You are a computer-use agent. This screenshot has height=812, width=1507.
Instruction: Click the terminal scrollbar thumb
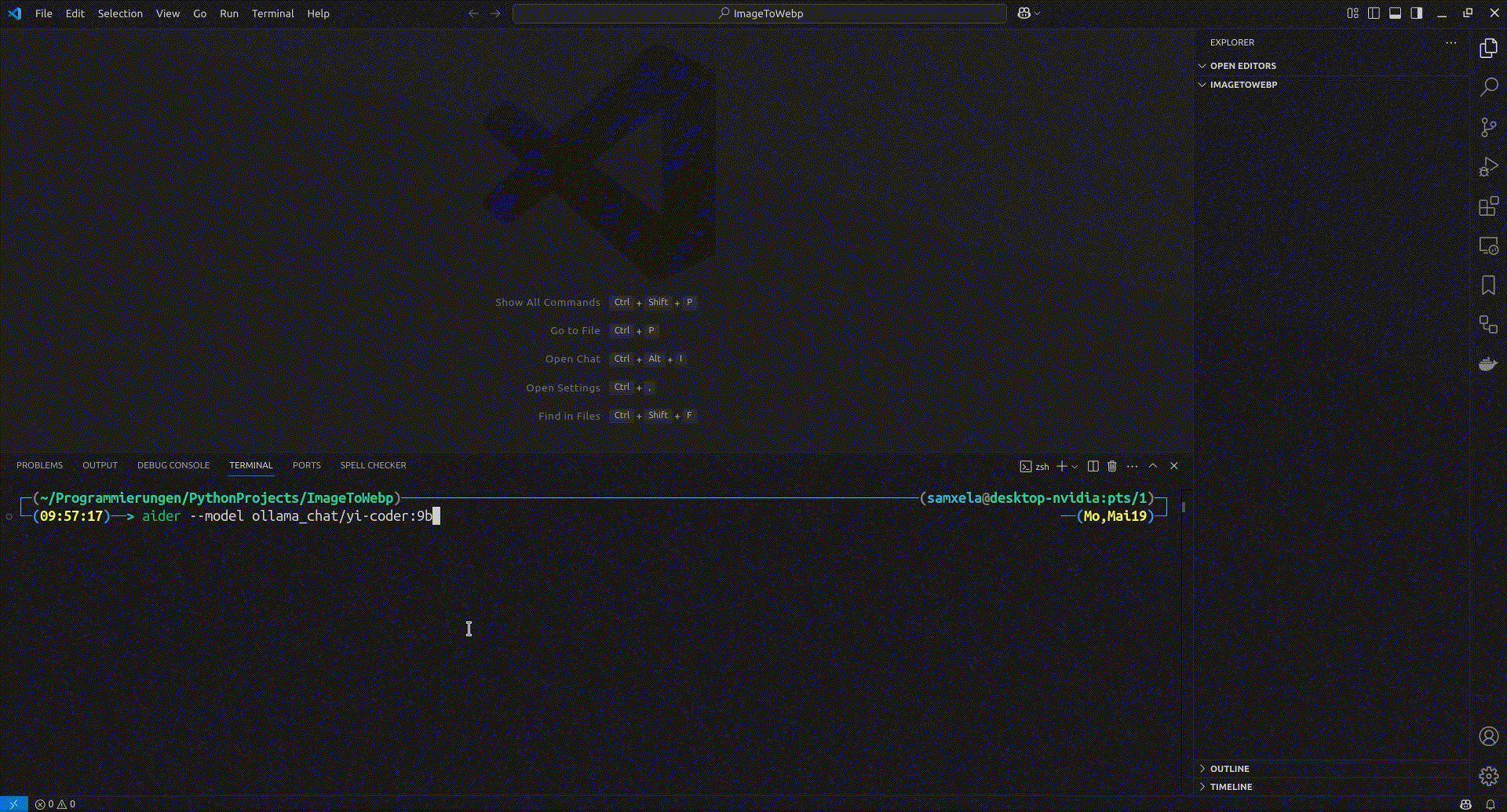(x=1183, y=506)
